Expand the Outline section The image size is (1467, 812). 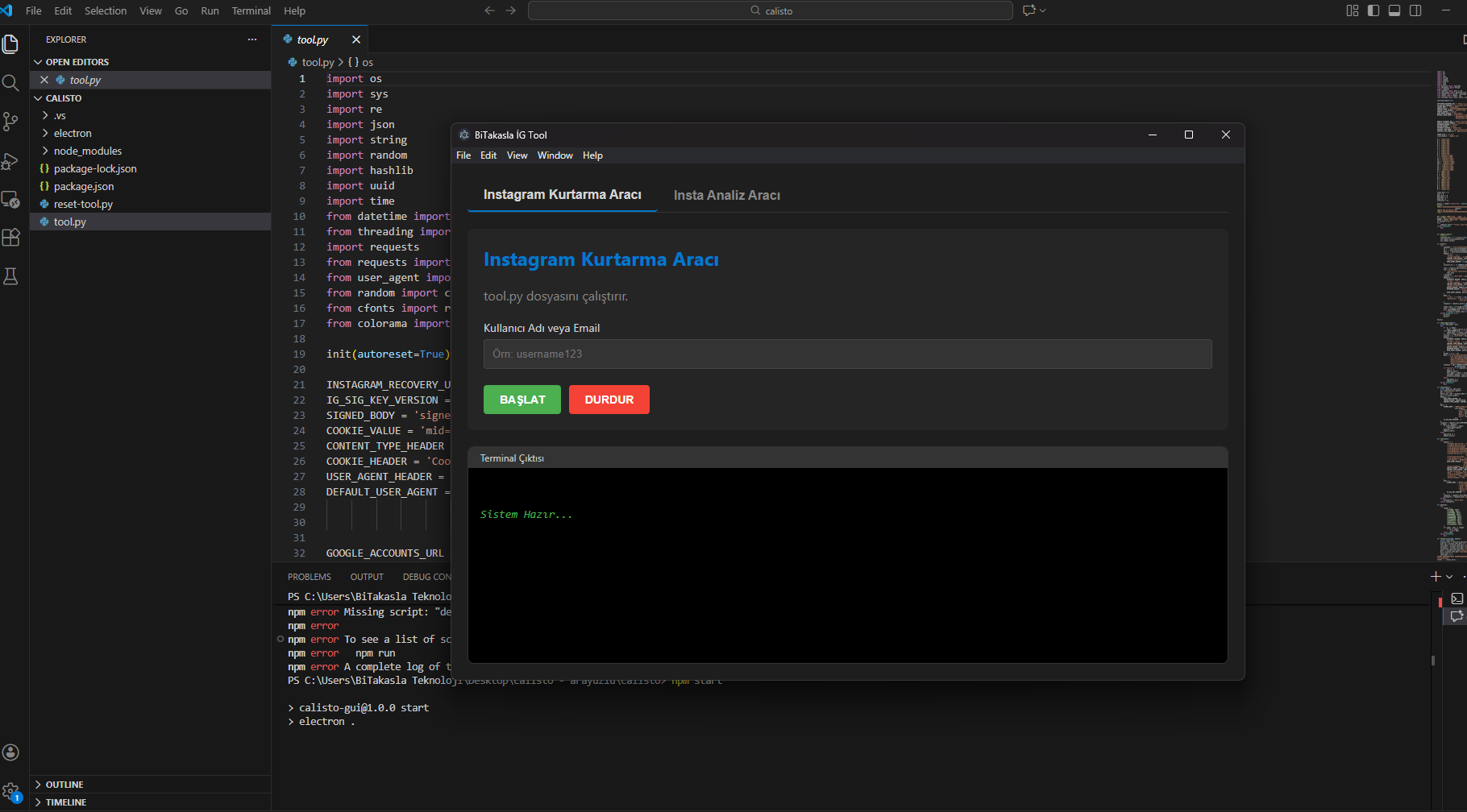pos(64,785)
